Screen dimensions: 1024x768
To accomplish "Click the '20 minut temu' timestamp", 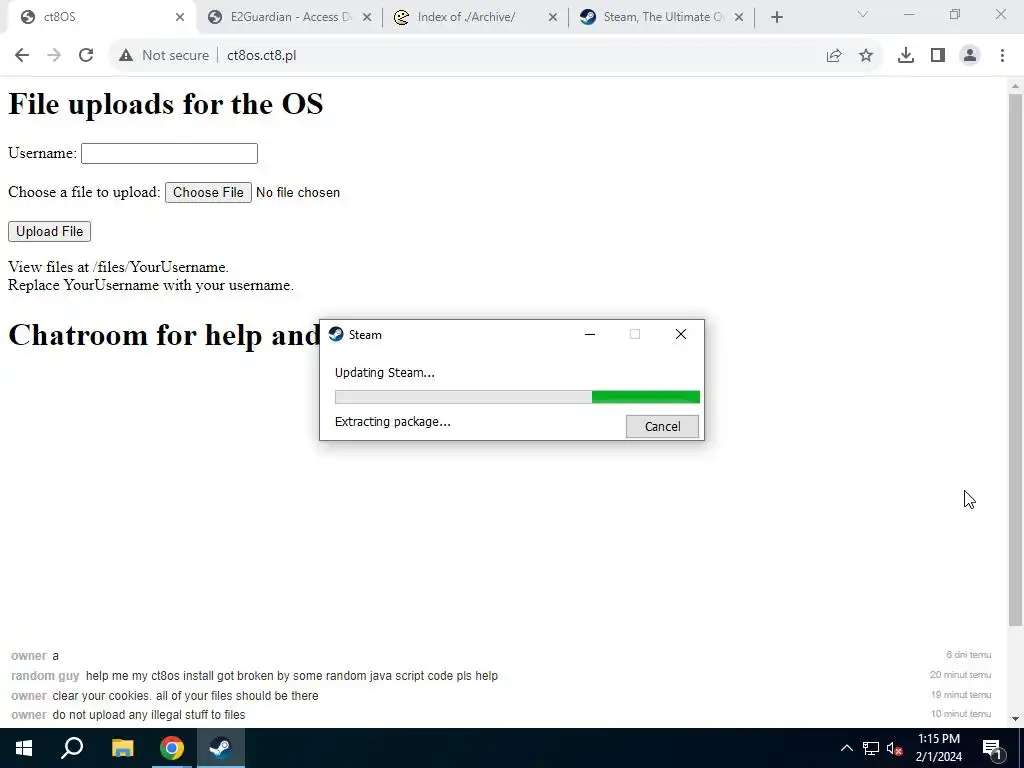I will pos(961,675).
